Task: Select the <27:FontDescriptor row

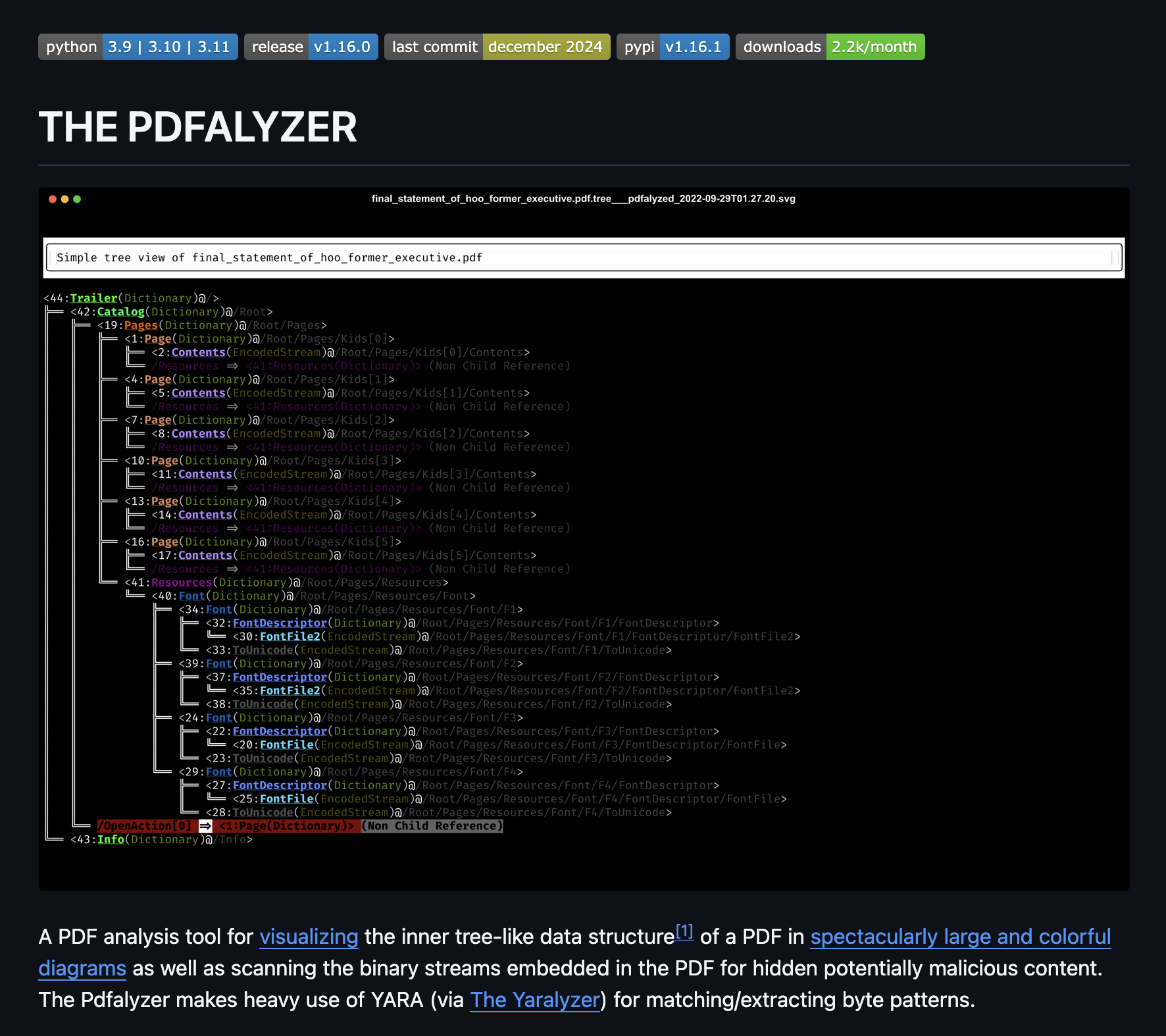Action: click(x=463, y=785)
